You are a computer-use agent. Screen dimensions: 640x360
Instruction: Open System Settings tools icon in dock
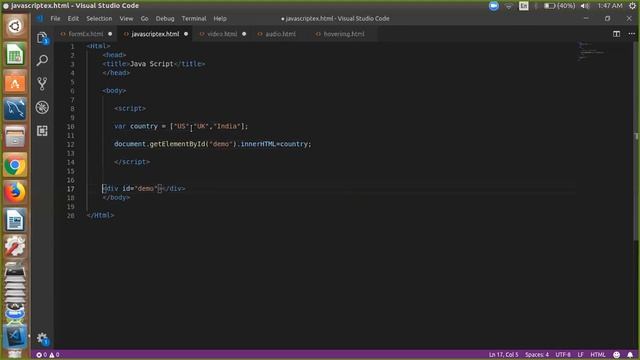coord(15,247)
